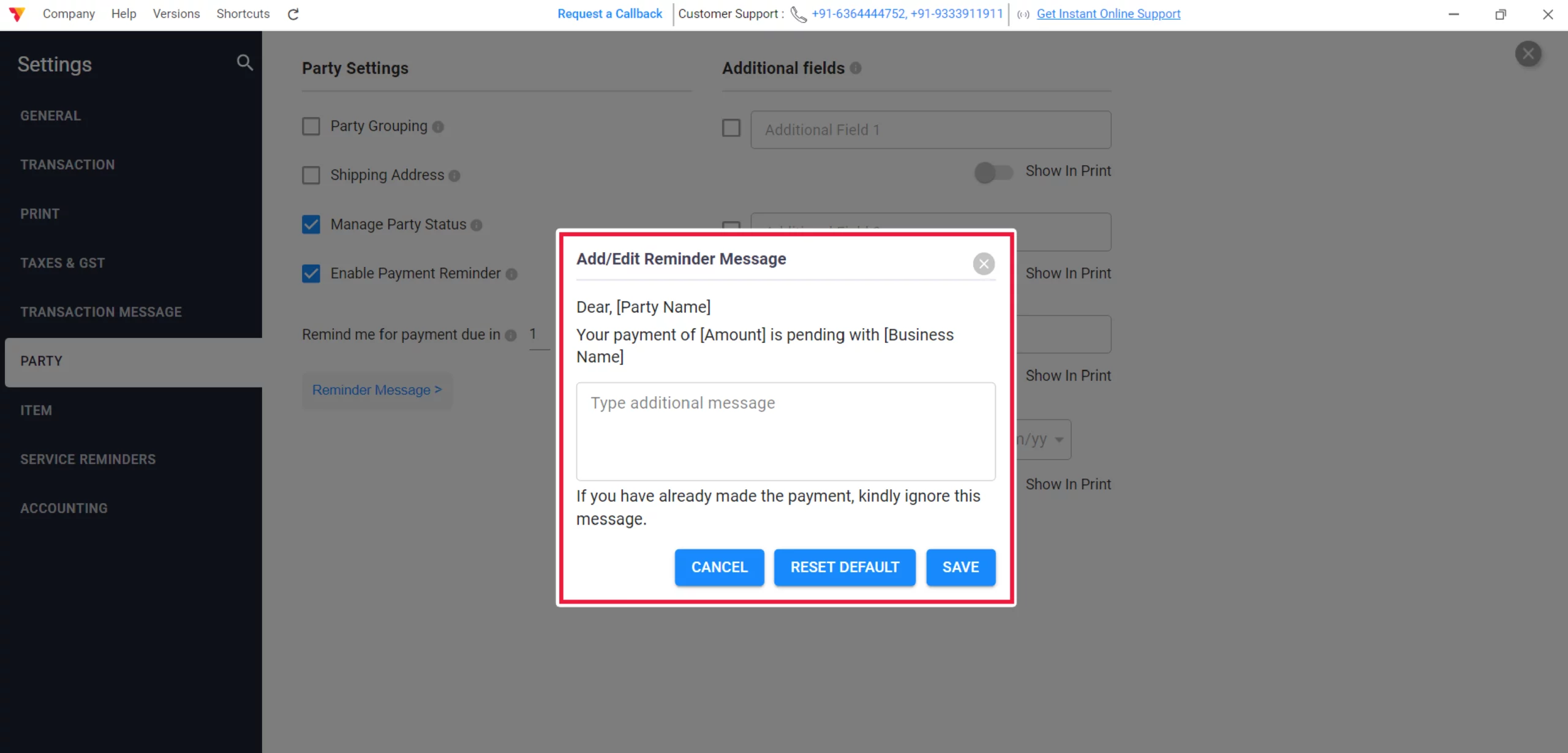Click info icon next to Additional fields

pos(856,68)
